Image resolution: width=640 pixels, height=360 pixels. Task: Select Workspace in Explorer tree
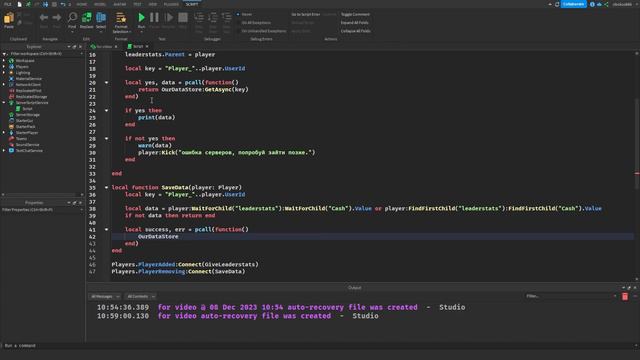pyautogui.click(x=25, y=60)
